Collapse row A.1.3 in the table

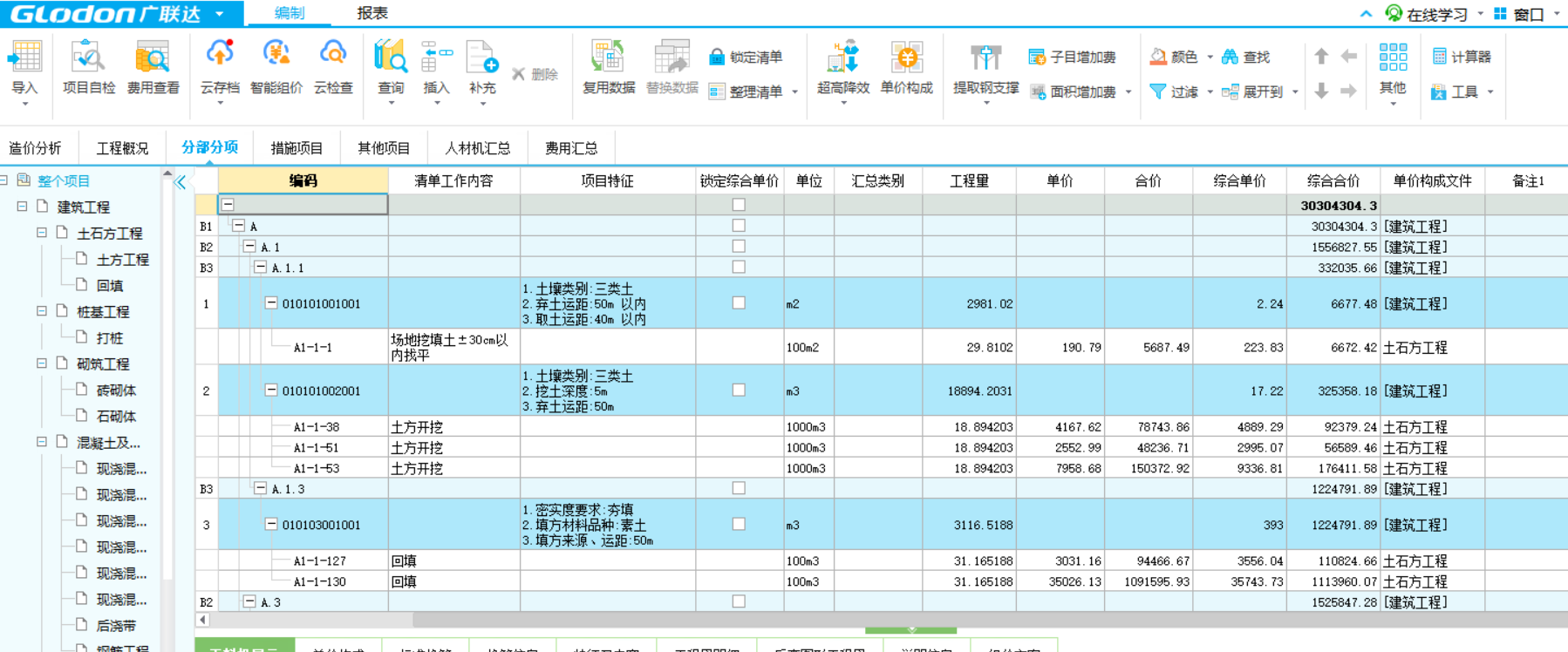point(260,488)
